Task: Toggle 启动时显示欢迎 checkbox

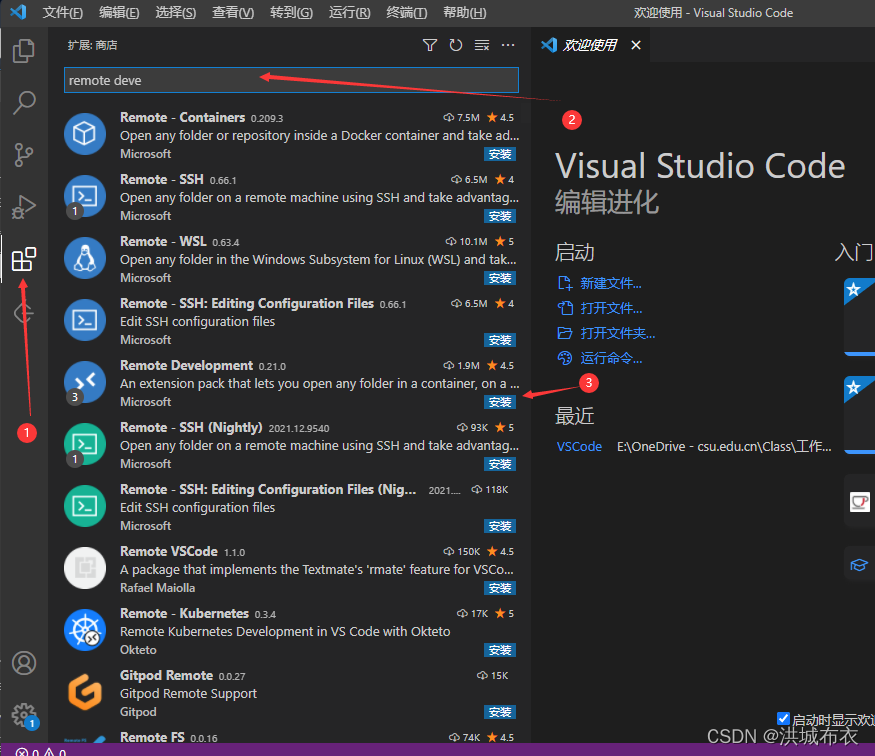Action: [x=783, y=719]
